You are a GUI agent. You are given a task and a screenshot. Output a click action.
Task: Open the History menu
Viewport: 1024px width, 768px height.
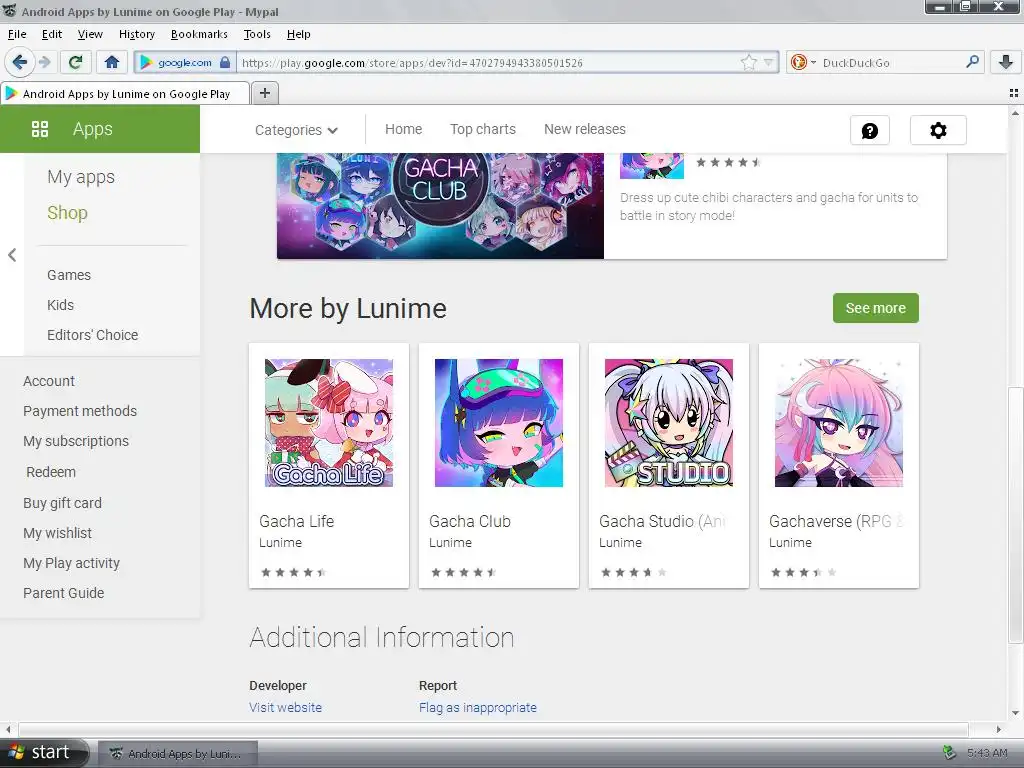[x=136, y=34]
